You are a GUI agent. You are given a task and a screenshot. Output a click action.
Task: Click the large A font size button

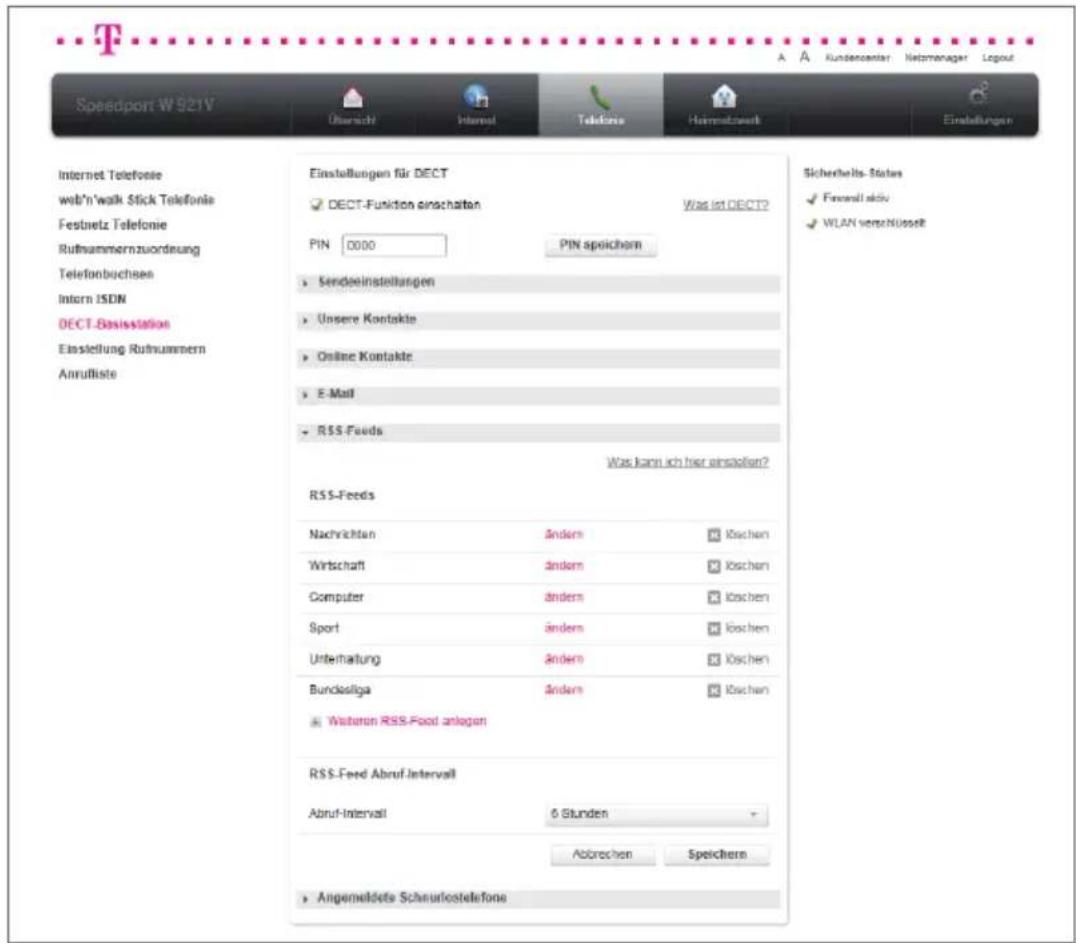[804, 57]
